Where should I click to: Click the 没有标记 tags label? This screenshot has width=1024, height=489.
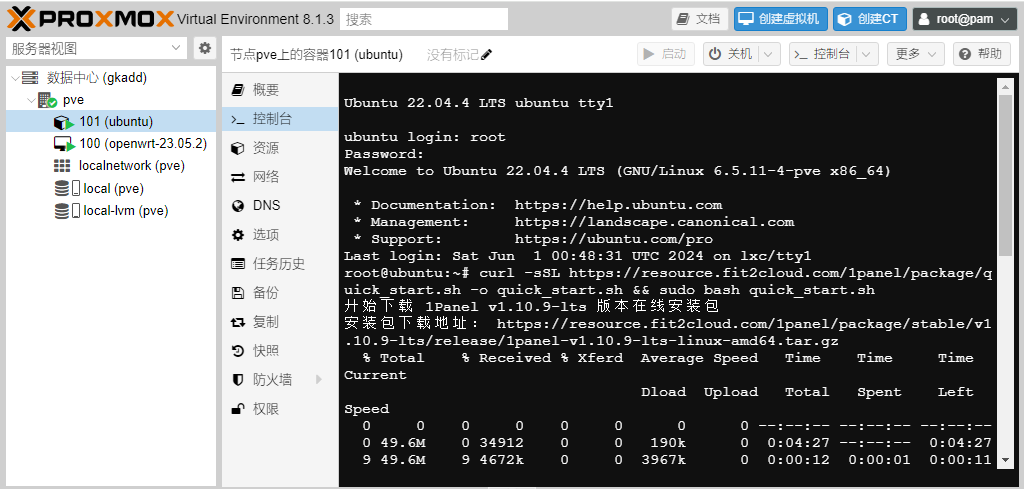click(x=453, y=55)
